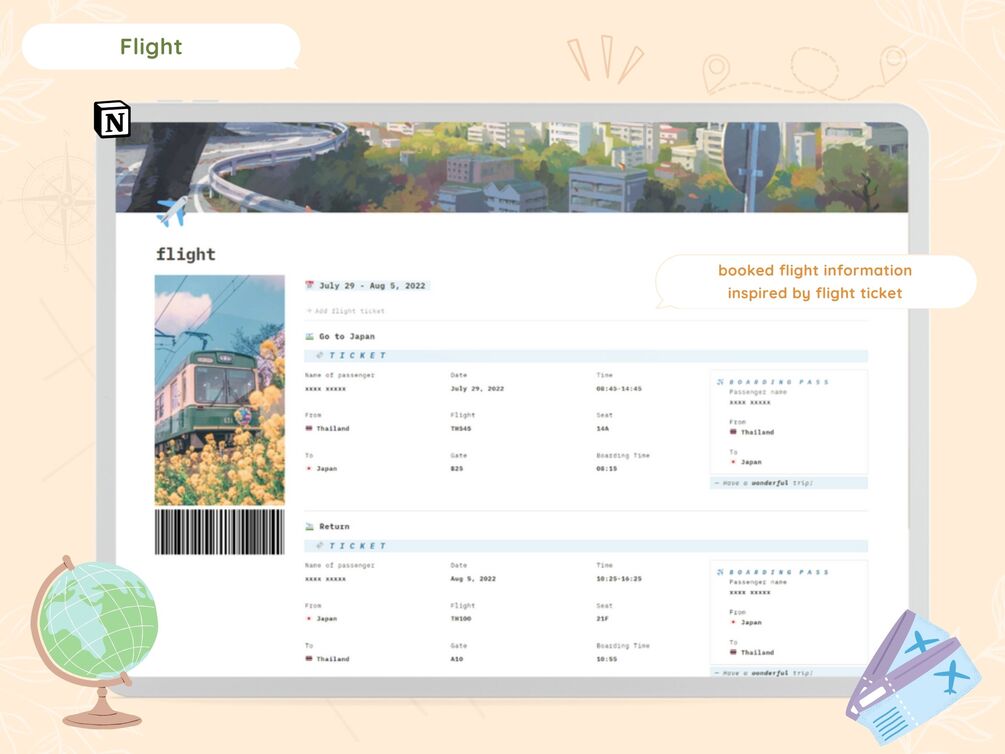This screenshot has height=754, width=1005.
Task: Click the ticket icon in the Return TICKET bar
Action: 320,546
